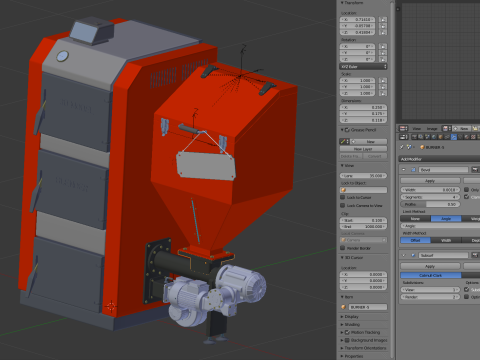The height and width of the screenshot is (360, 480).
Task: Click the Bevel Profile slider
Action: [430, 204]
